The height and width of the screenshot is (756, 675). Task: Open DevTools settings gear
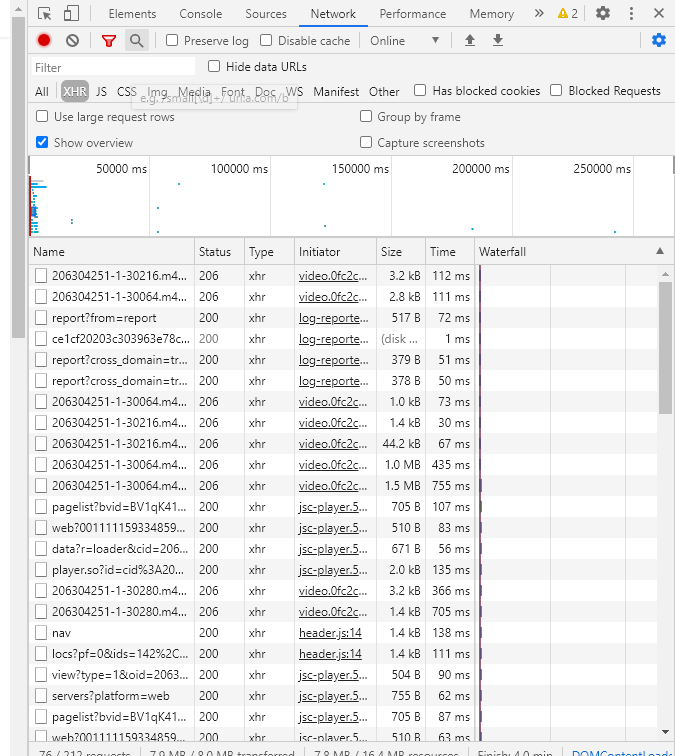[x=603, y=13]
